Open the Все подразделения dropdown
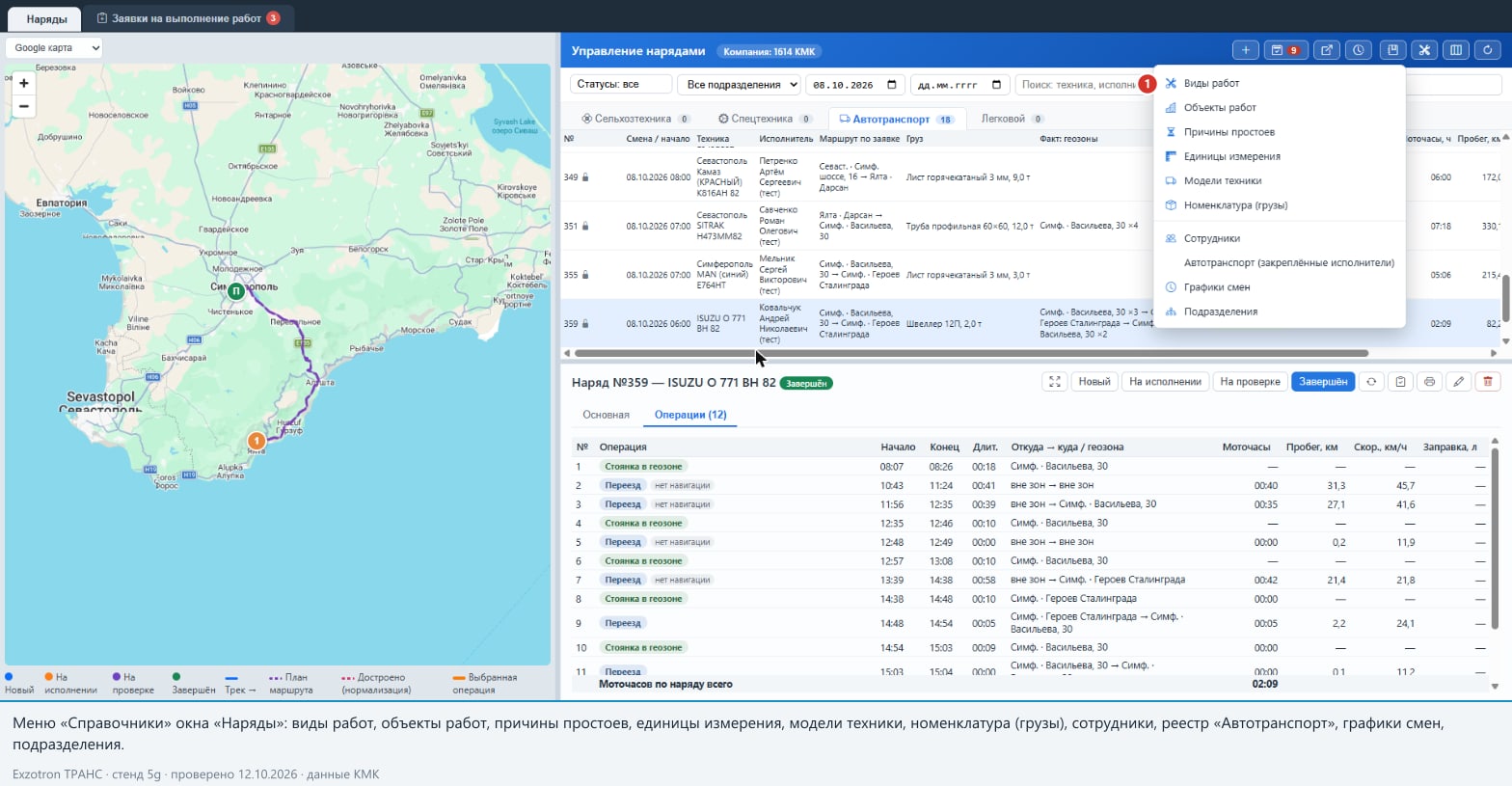 coord(740,85)
